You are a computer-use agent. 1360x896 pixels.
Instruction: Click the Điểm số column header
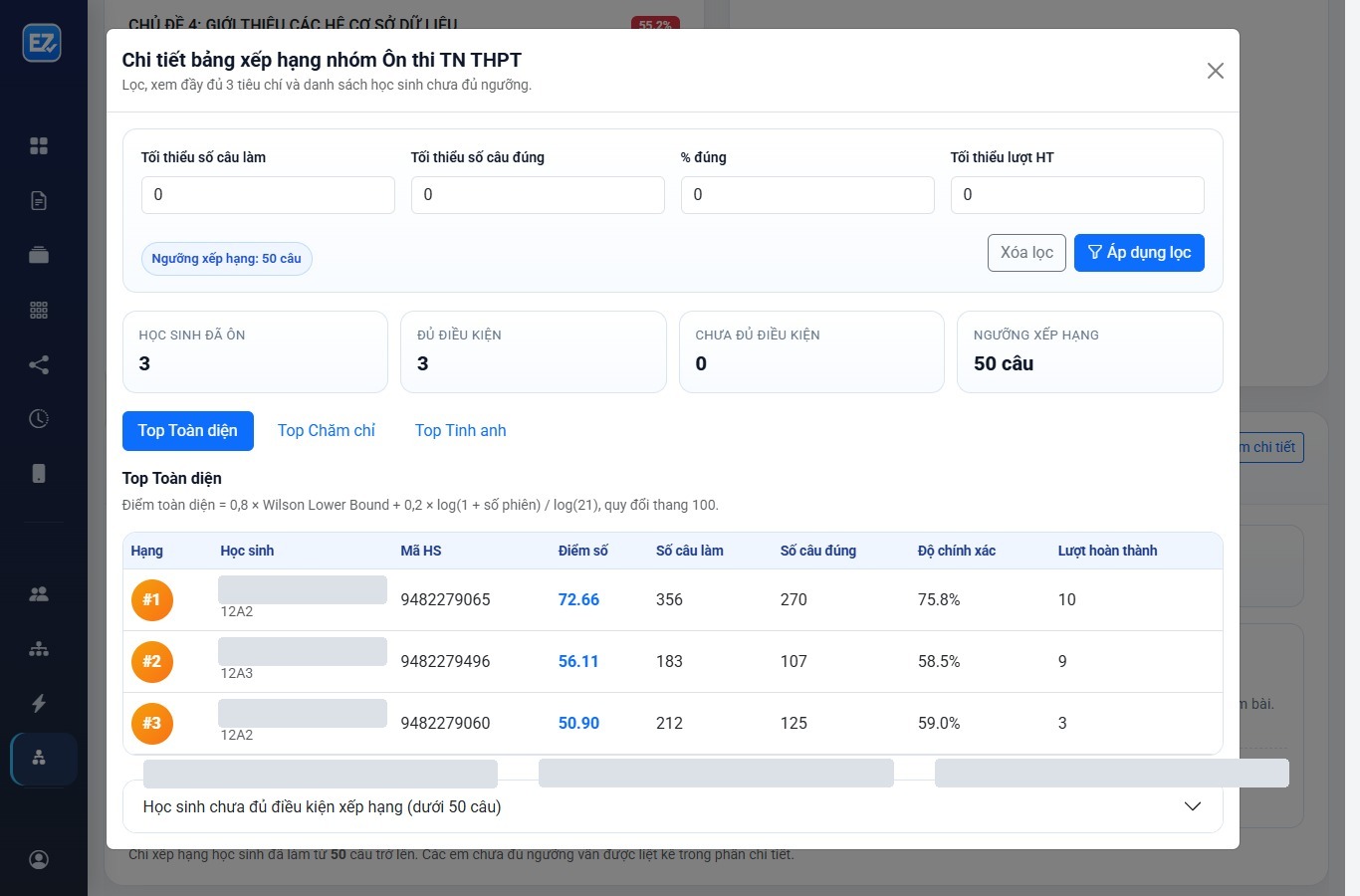tap(583, 551)
